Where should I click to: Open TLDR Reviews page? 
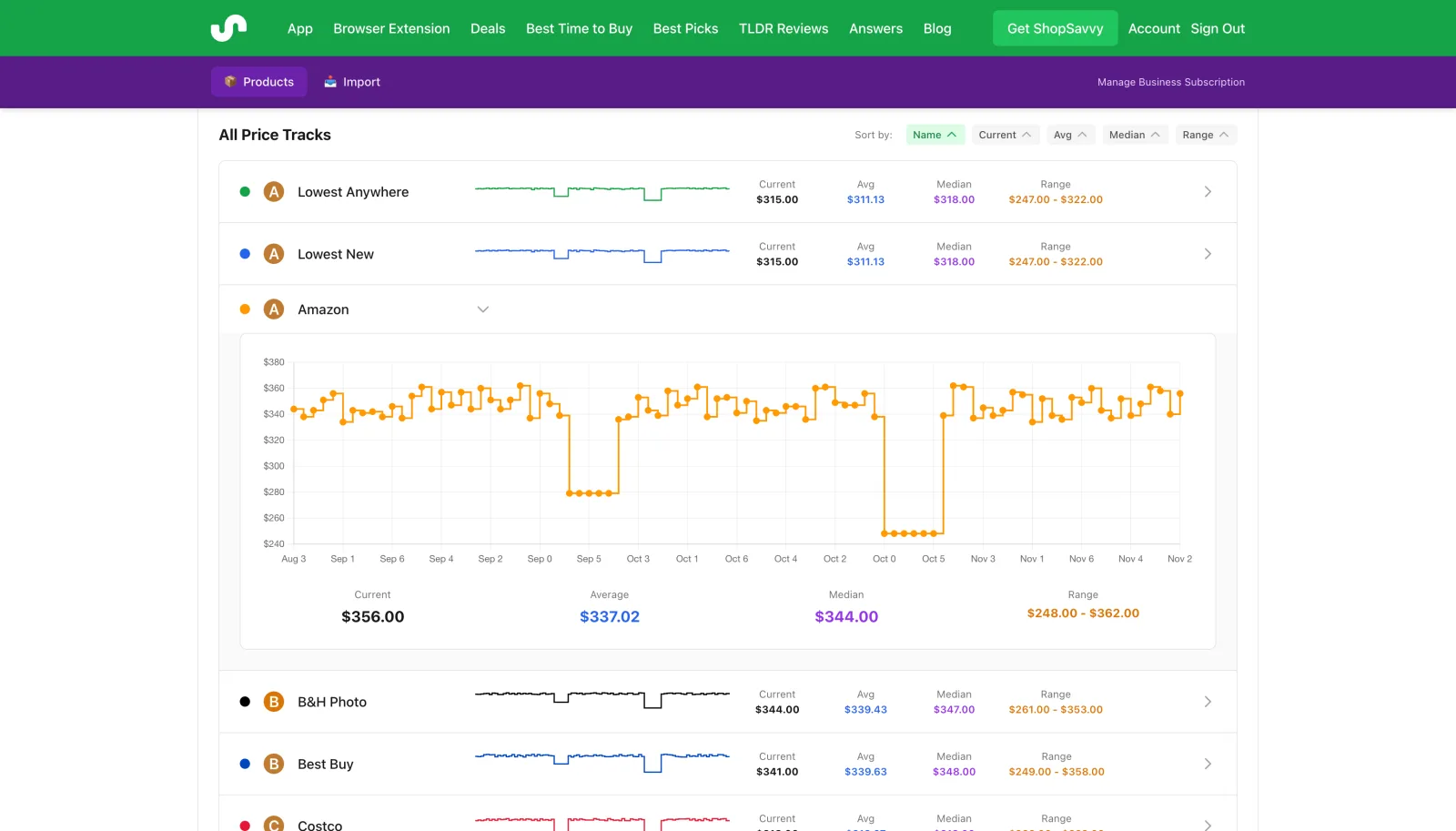[784, 28]
